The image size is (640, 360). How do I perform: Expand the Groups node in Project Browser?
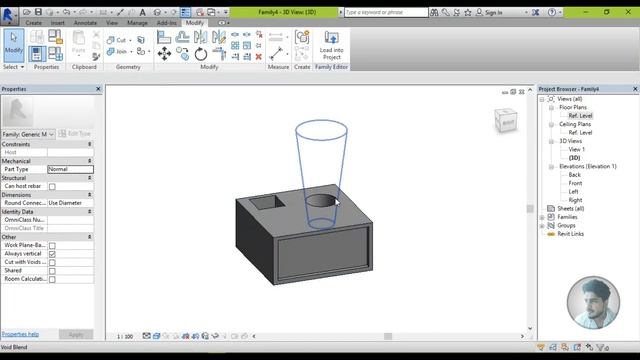point(542,226)
